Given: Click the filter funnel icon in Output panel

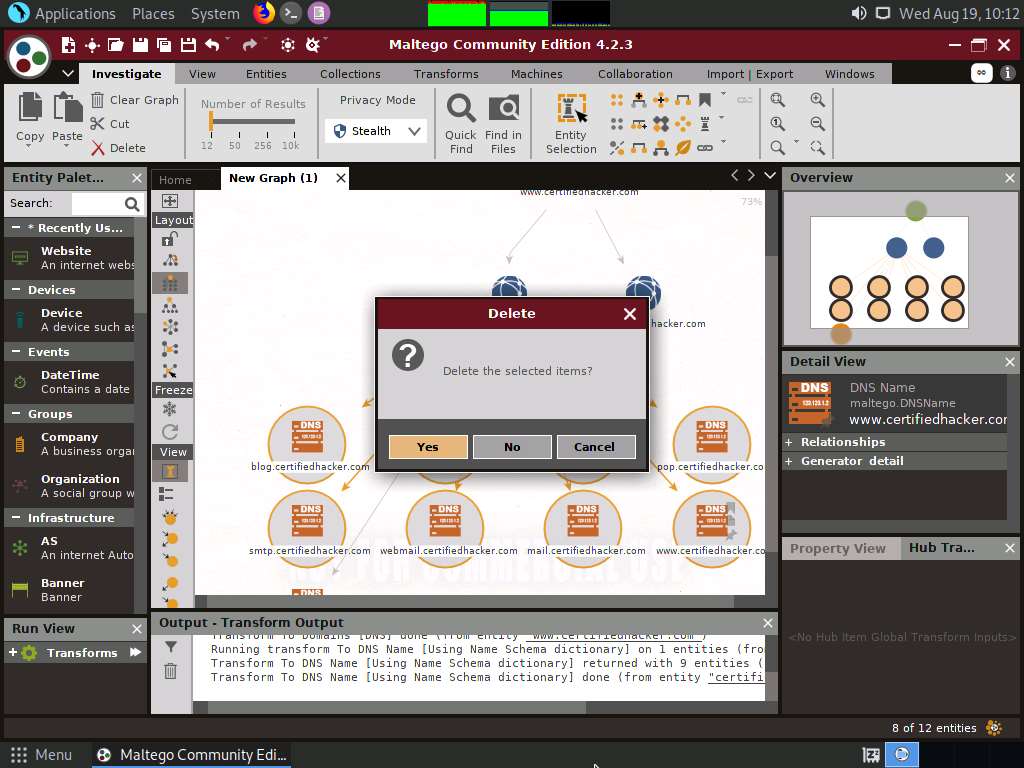Looking at the screenshot, I should click(x=170, y=647).
